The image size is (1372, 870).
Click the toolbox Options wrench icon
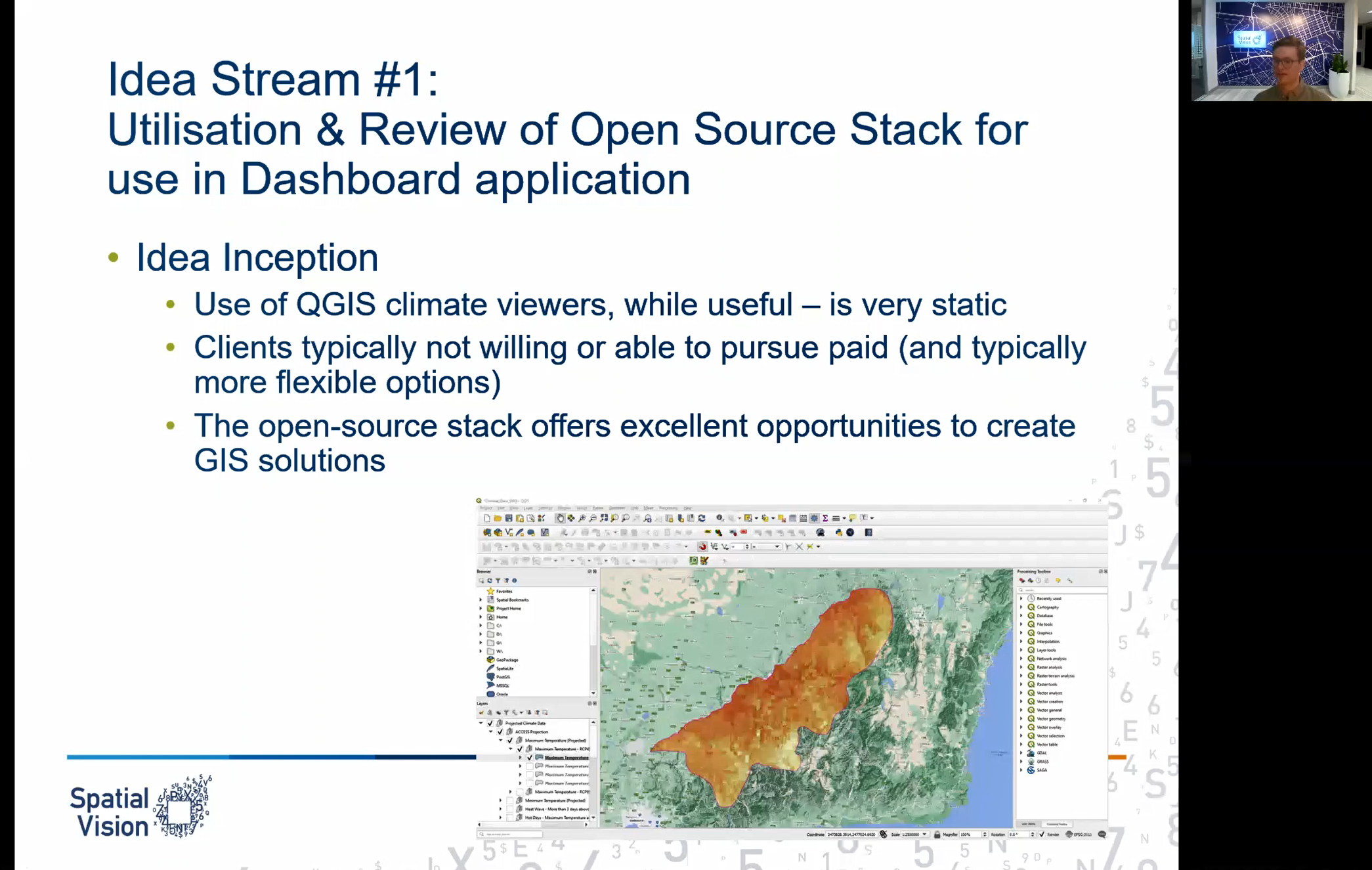click(1070, 580)
